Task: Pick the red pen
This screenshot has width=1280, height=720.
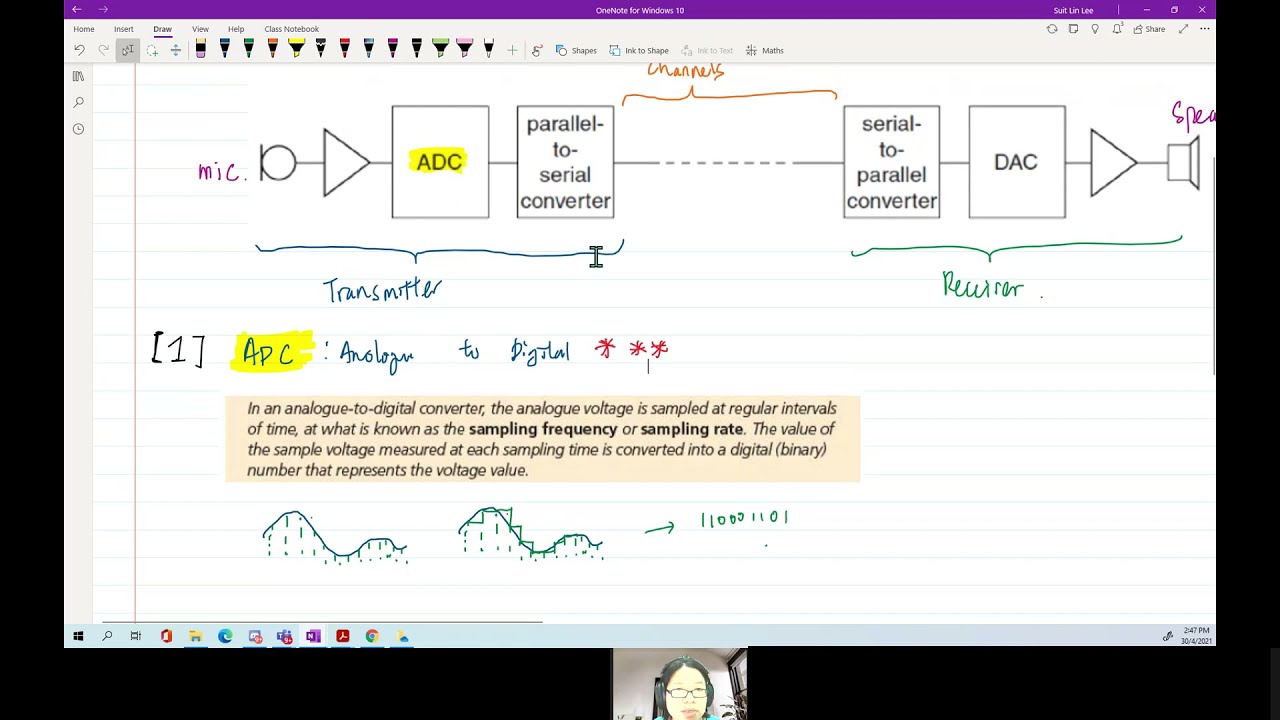Action: [x=344, y=49]
